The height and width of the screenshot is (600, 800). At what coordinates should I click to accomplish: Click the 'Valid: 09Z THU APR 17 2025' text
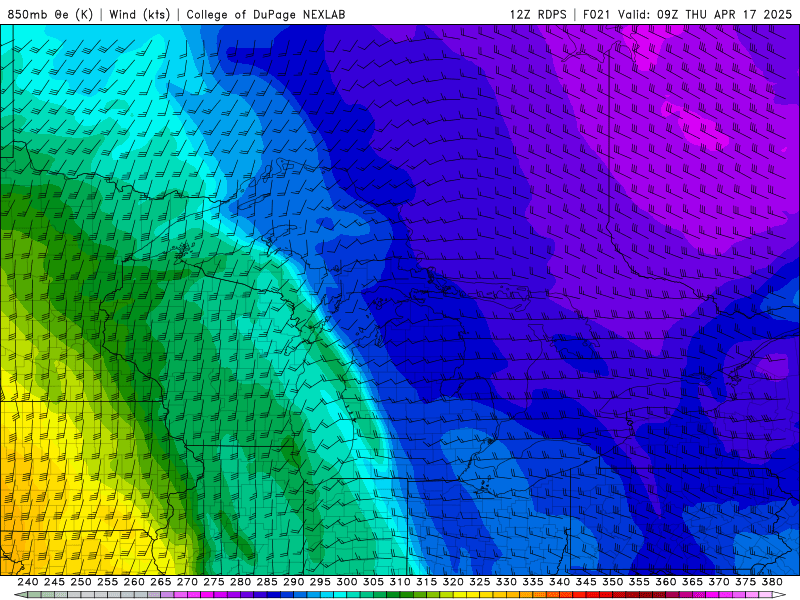pos(705,14)
